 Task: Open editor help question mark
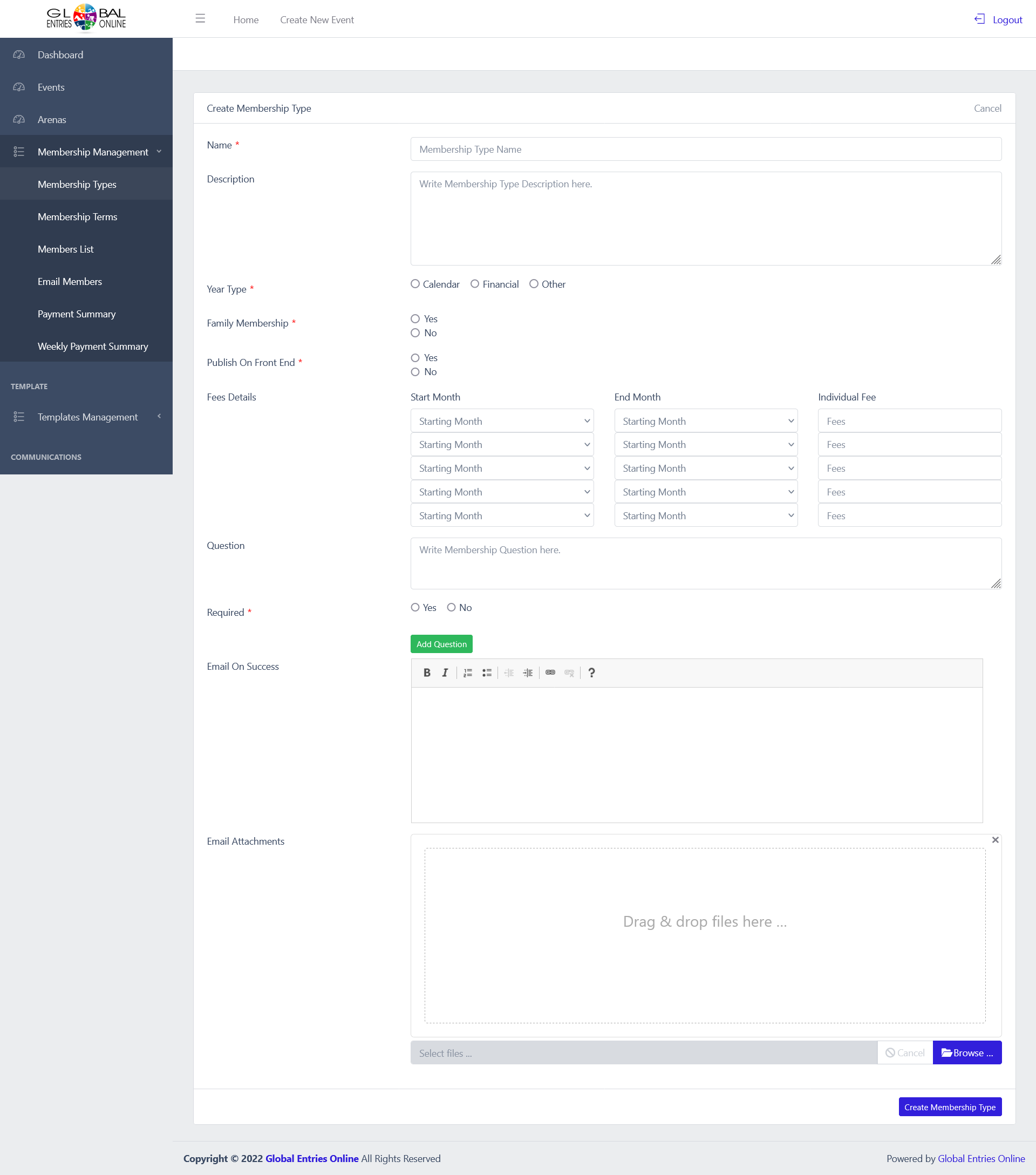coord(591,673)
